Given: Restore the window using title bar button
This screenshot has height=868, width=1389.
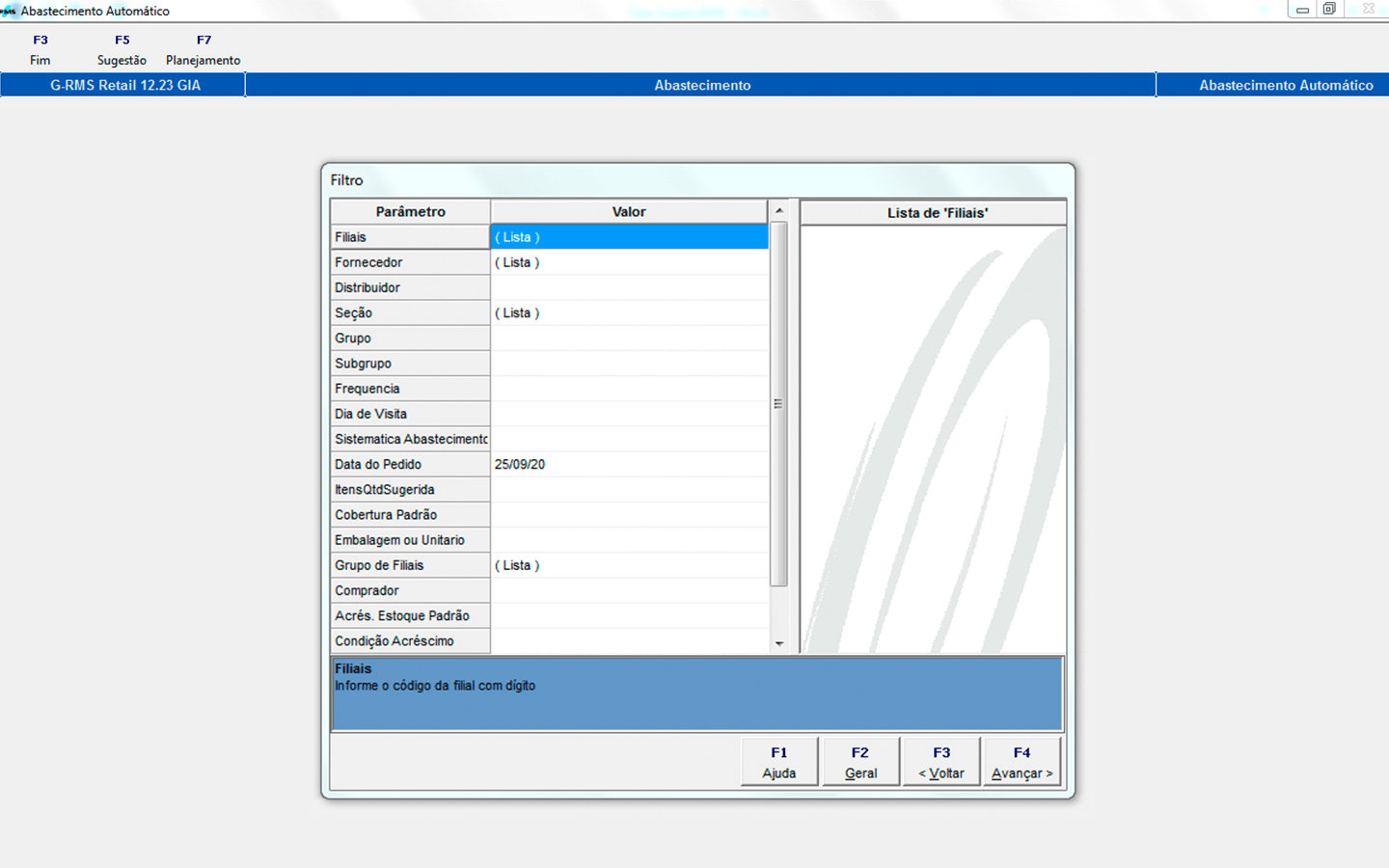Looking at the screenshot, I should click(1329, 9).
